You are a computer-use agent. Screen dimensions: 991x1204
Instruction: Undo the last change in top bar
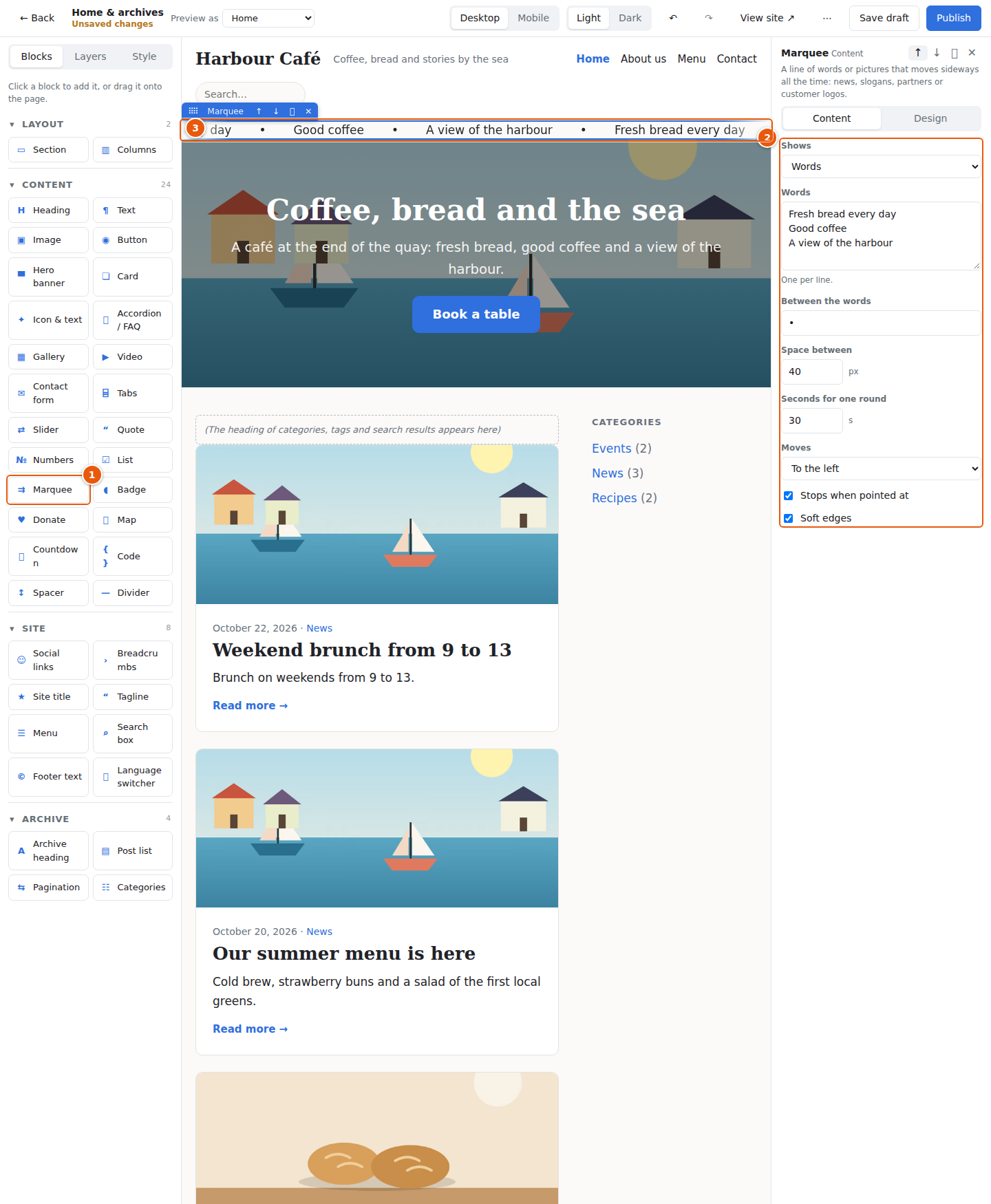pyautogui.click(x=673, y=18)
